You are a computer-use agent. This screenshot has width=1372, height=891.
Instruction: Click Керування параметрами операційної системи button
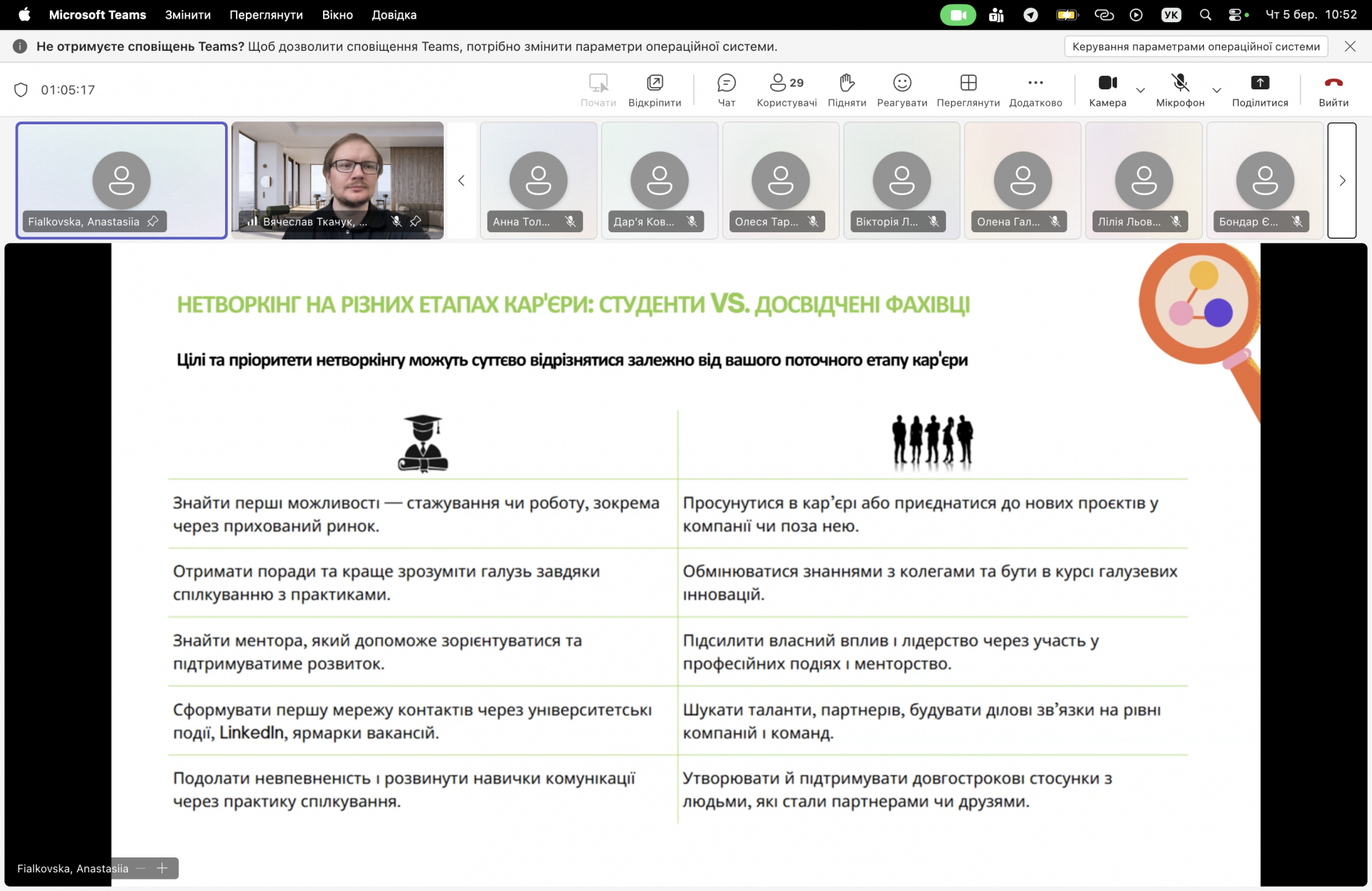coord(1195,46)
